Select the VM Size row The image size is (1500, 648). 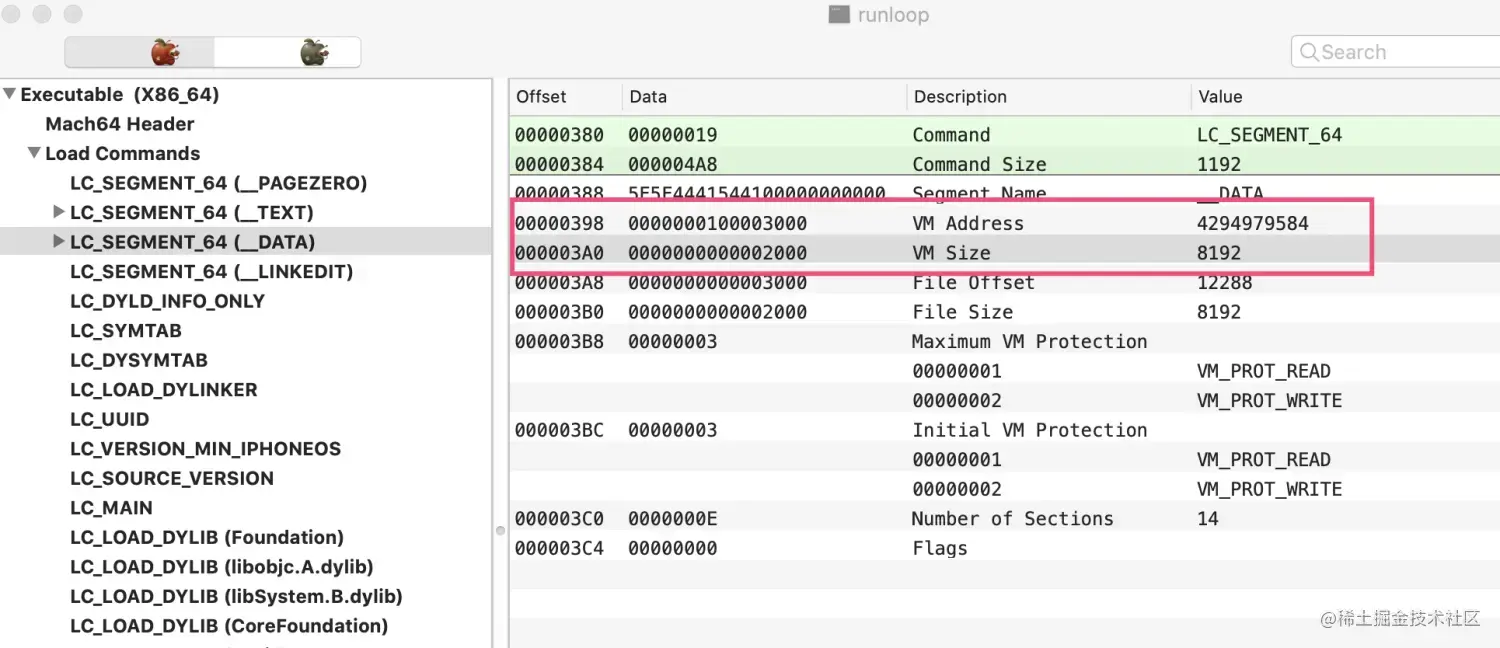click(1004, 253)
